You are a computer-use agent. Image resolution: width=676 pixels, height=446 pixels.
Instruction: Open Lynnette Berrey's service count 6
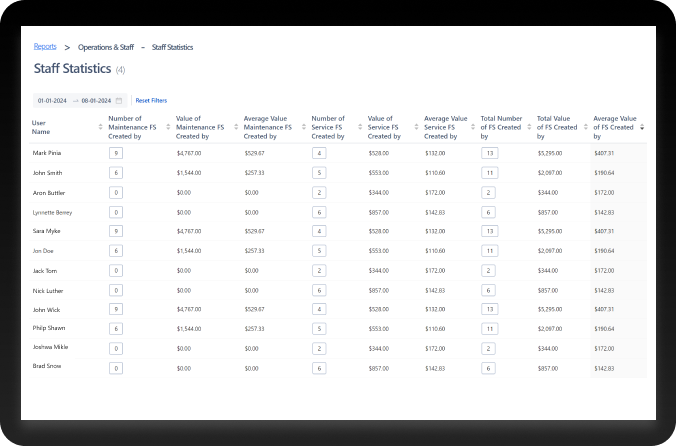click(x=319, y=212)
